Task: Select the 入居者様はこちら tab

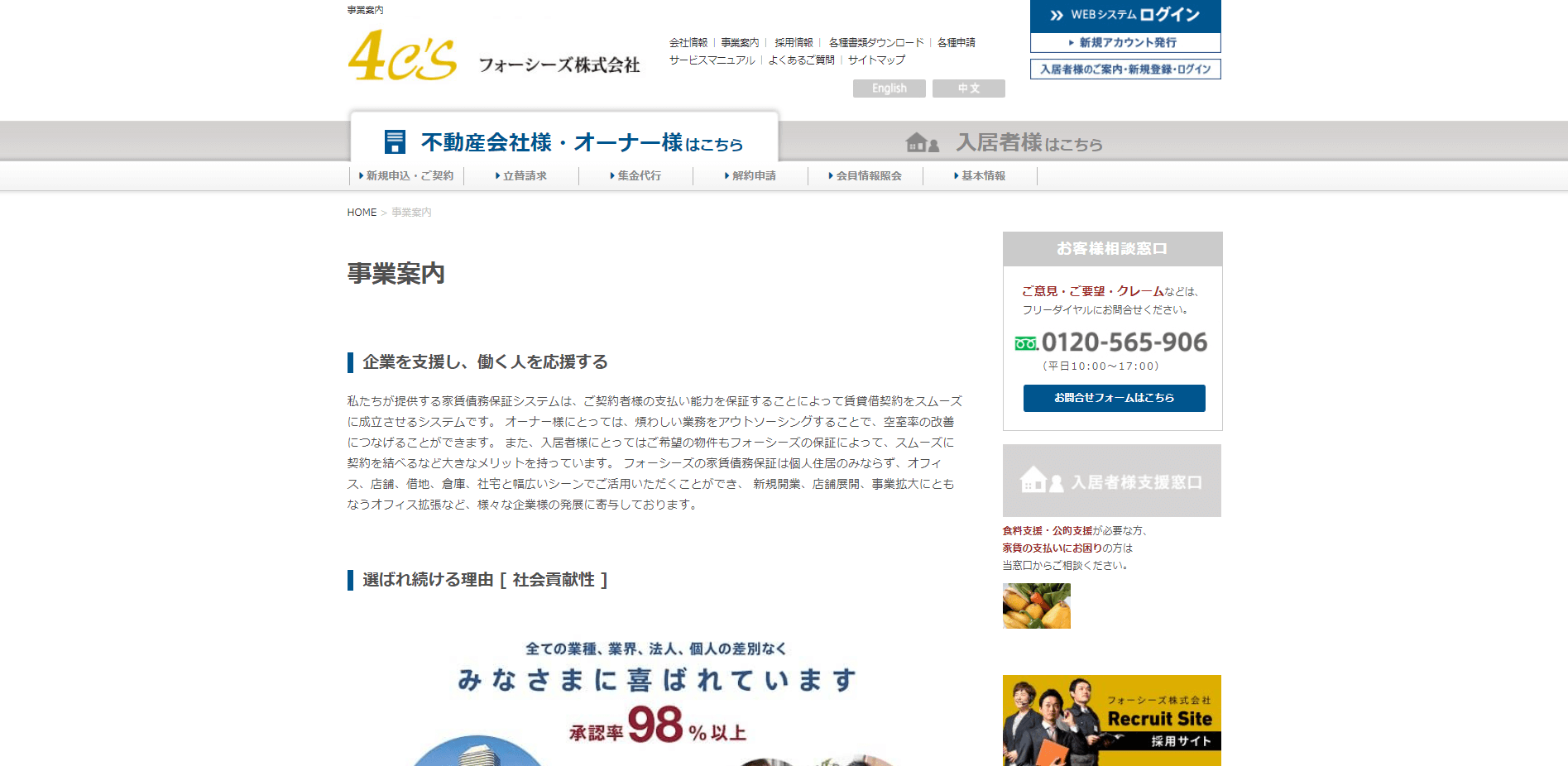Action: coord(1003,143)
